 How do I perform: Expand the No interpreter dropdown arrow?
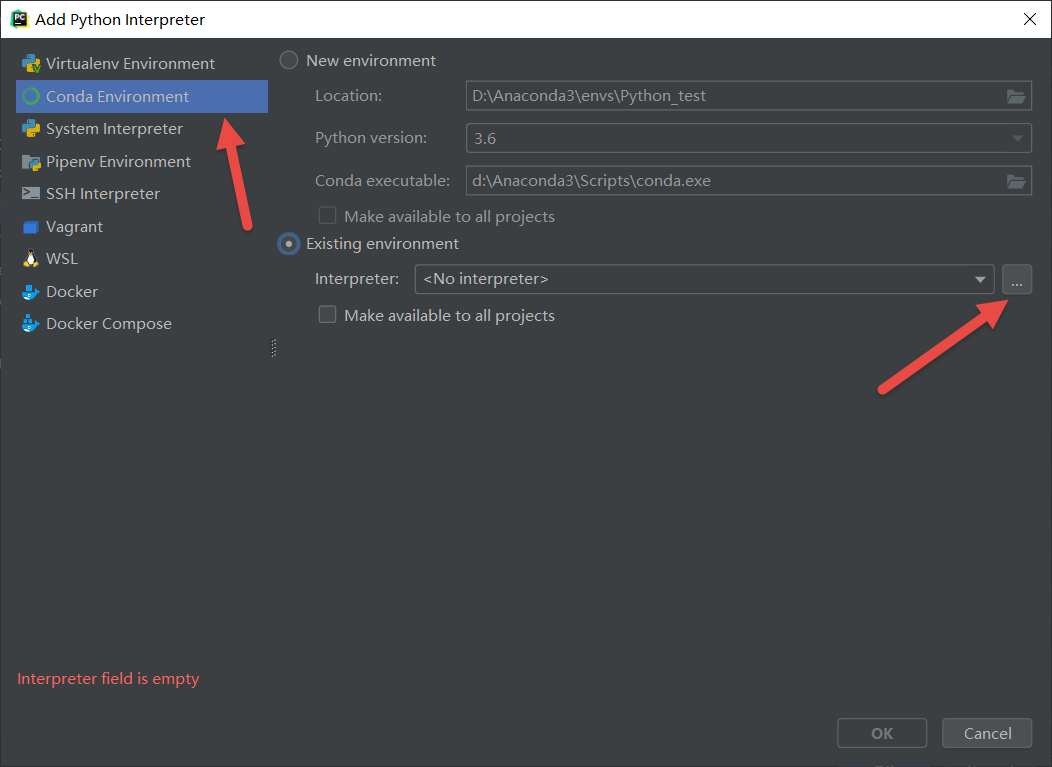(x=980, y=279)
